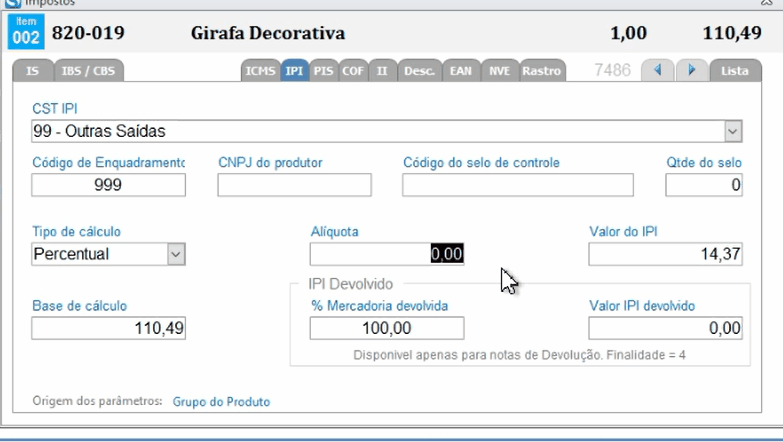
Task: Select the PIS tab
Action: [323, 71]
